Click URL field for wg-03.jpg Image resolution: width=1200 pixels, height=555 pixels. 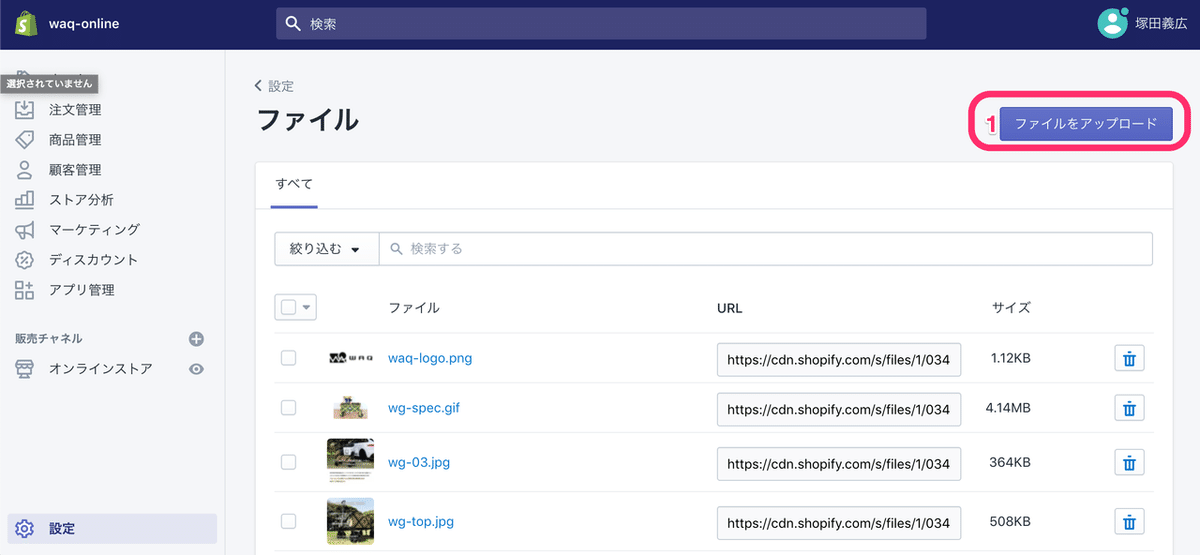[x=839, y=463]
